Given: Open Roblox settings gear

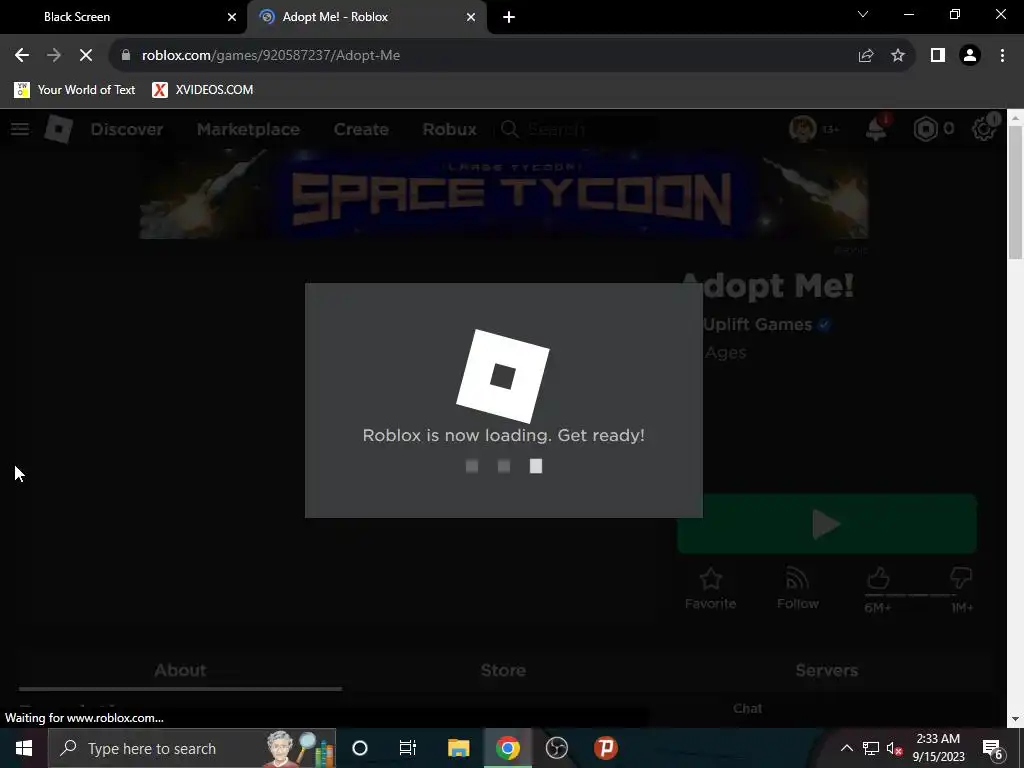Looking at the screenshot, I should point(984,129).
